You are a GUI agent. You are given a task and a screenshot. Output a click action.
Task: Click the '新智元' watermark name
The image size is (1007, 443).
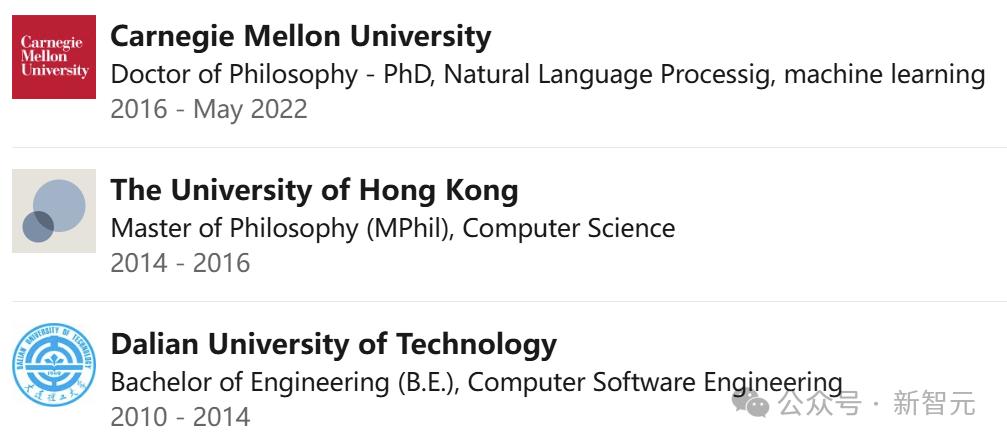pos(934,404)
